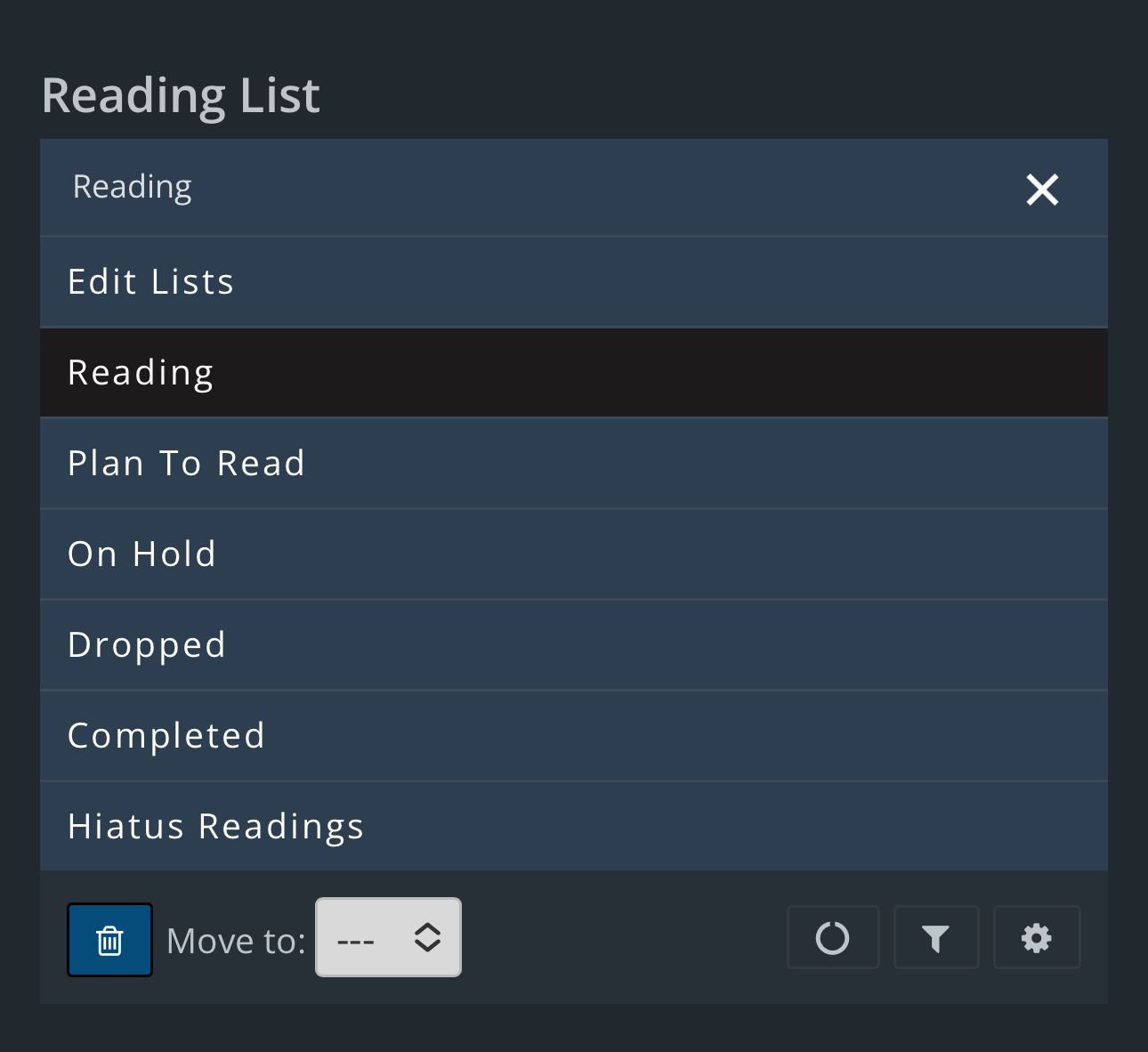The width and height of the screenshot is (1148, 1052).
Task: Click the '---' placeholder in Move to box
Action: click(356, 941)
